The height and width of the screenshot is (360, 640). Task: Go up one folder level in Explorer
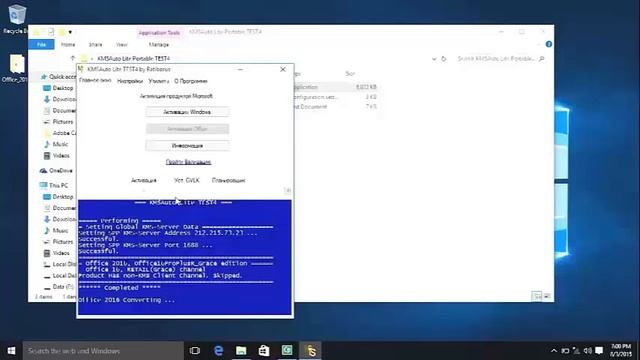(73, 58)
